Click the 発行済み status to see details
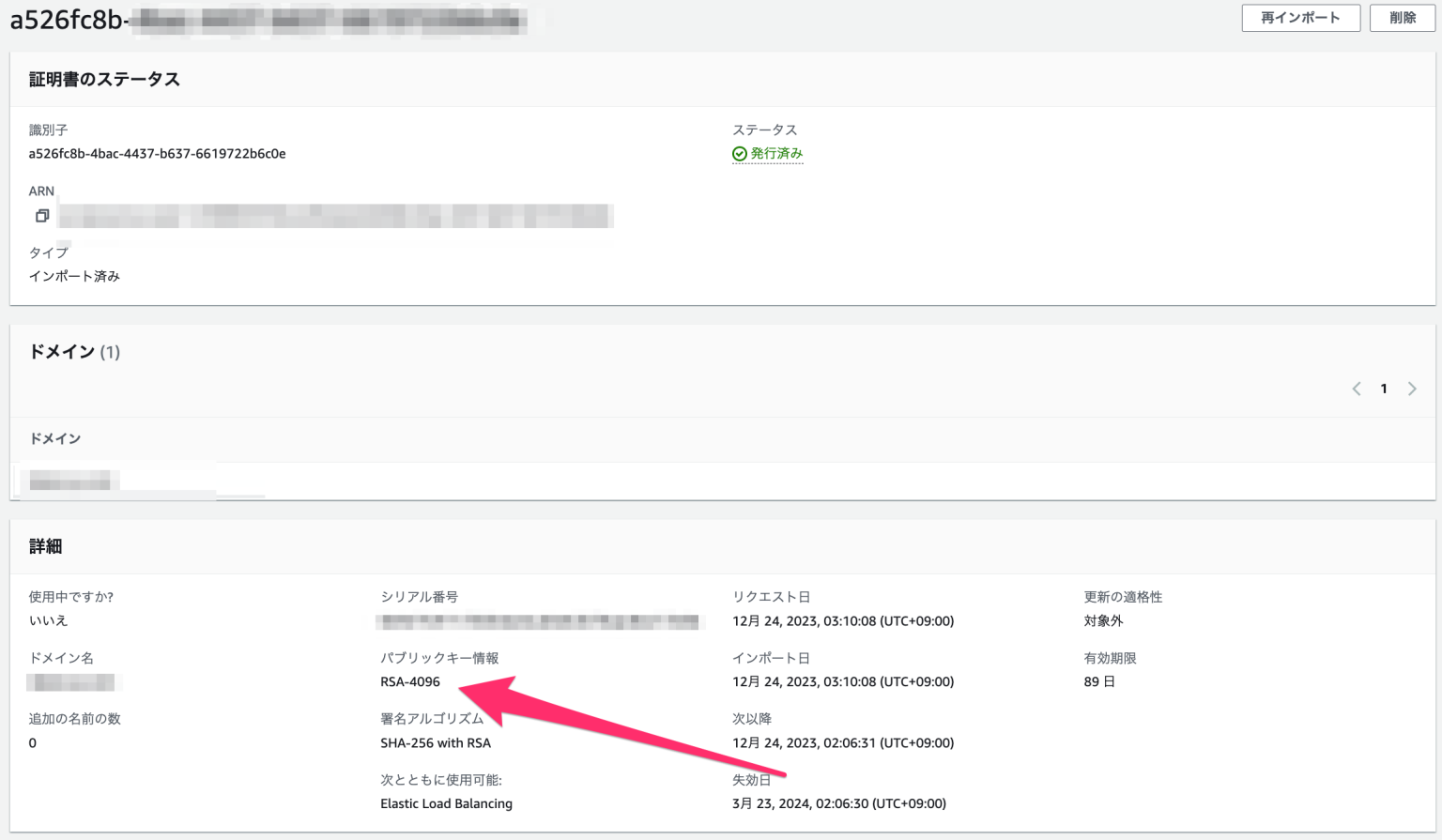Image resolution: width=1442 pixels, height=840 pixels. pos(775,153)
